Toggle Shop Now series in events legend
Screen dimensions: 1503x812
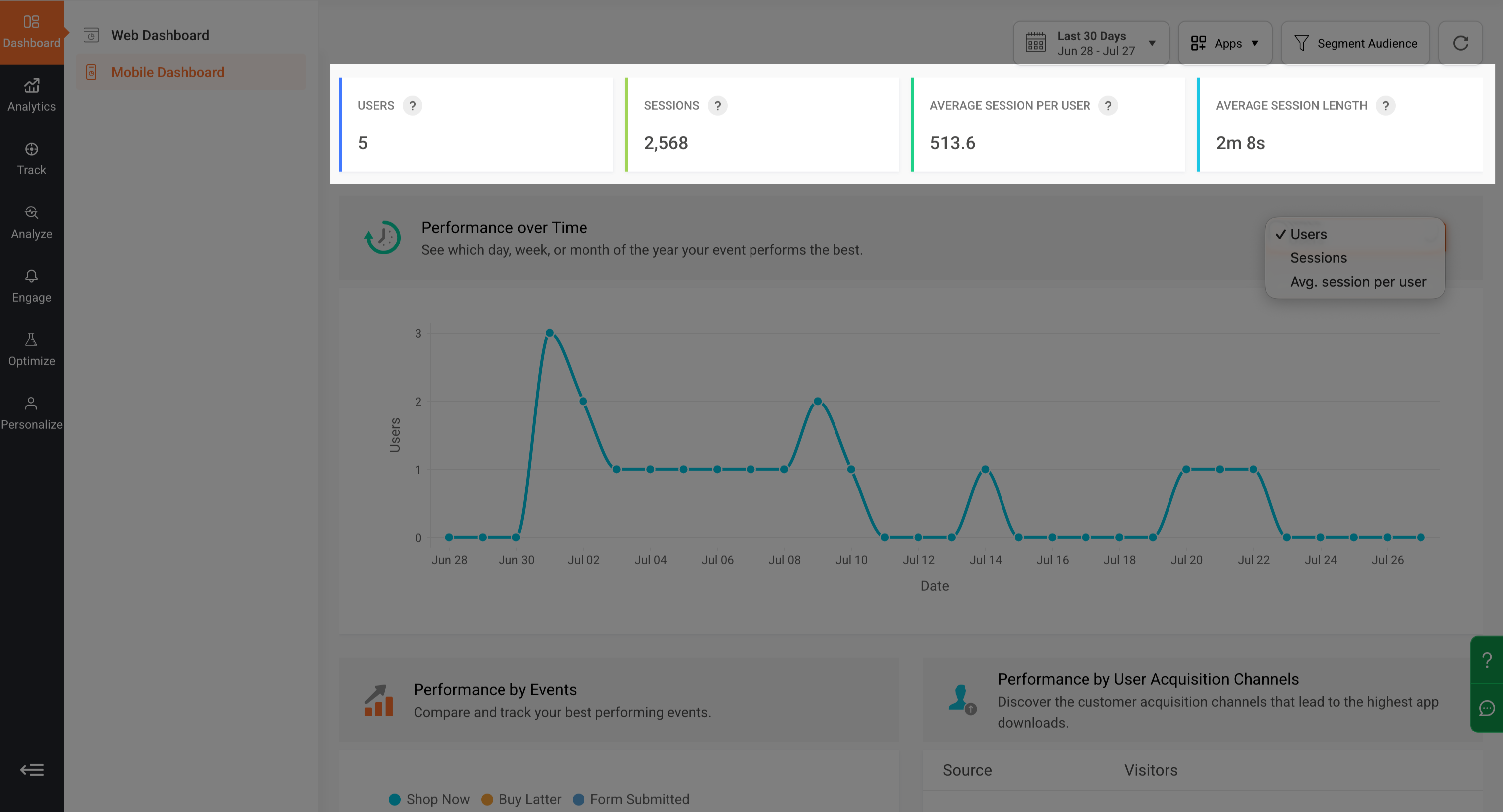click(429, 799)
